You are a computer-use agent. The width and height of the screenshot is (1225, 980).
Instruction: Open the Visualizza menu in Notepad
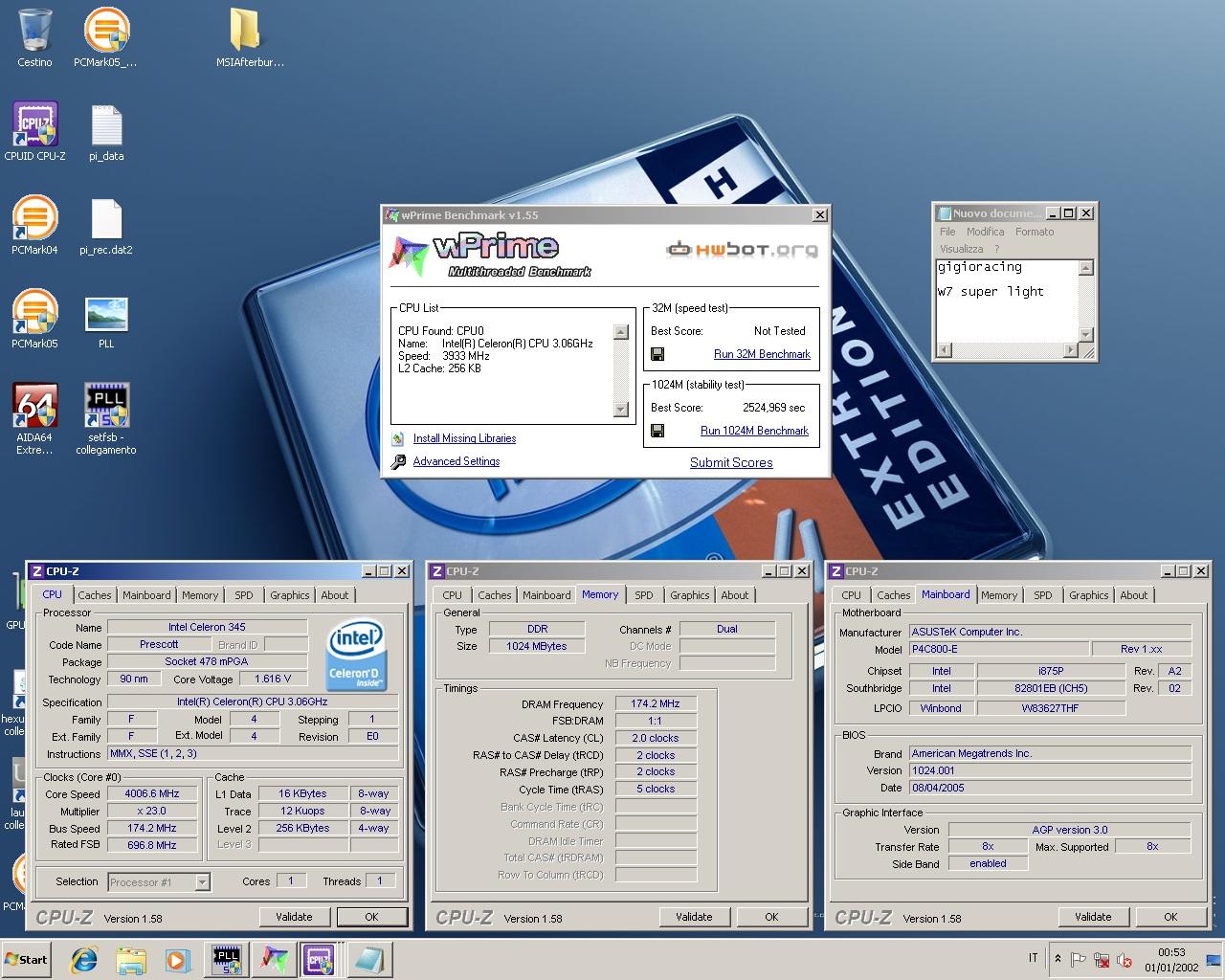tap(961, 249)
